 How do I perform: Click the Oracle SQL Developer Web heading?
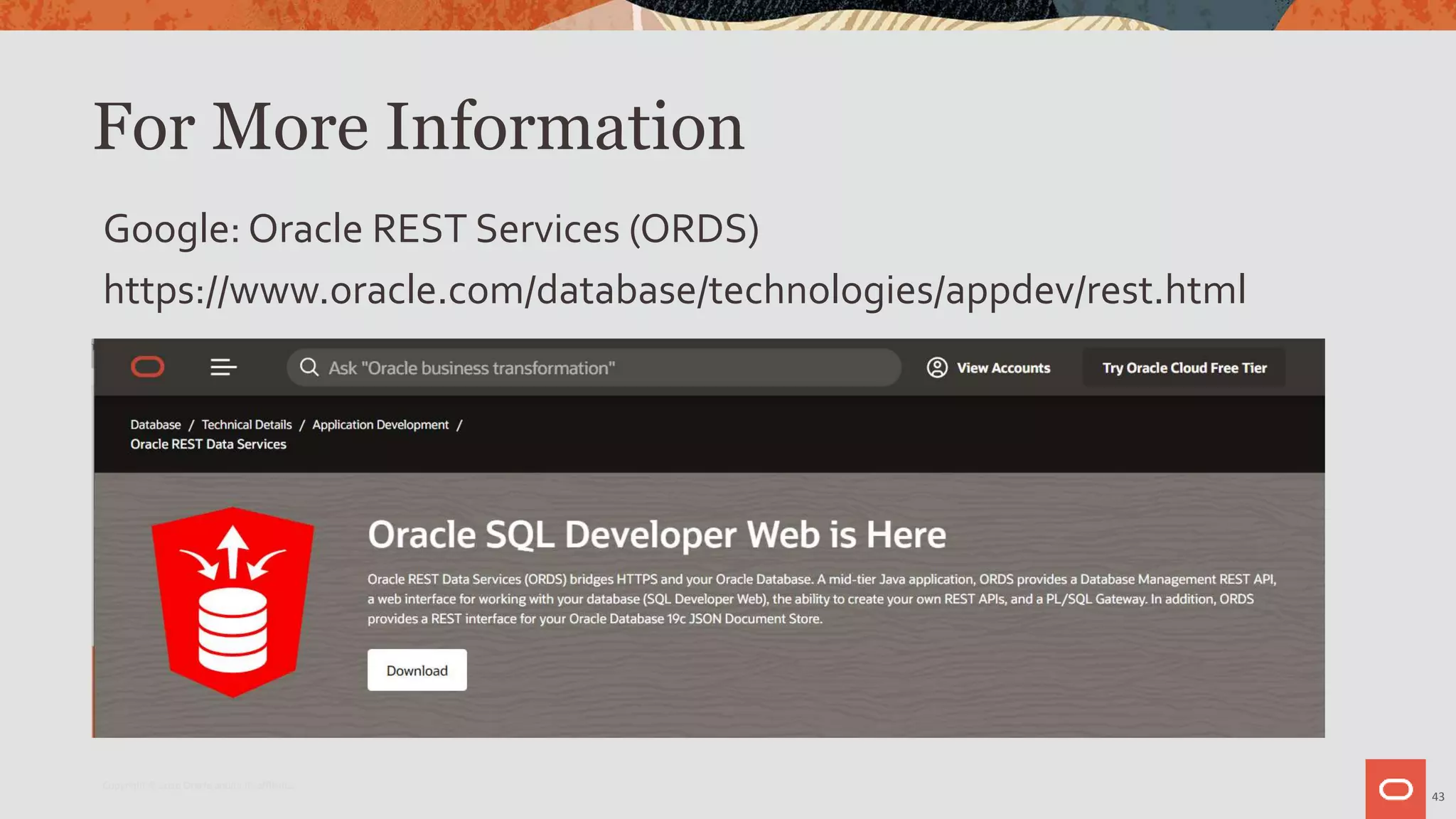(x=657, y=535)
